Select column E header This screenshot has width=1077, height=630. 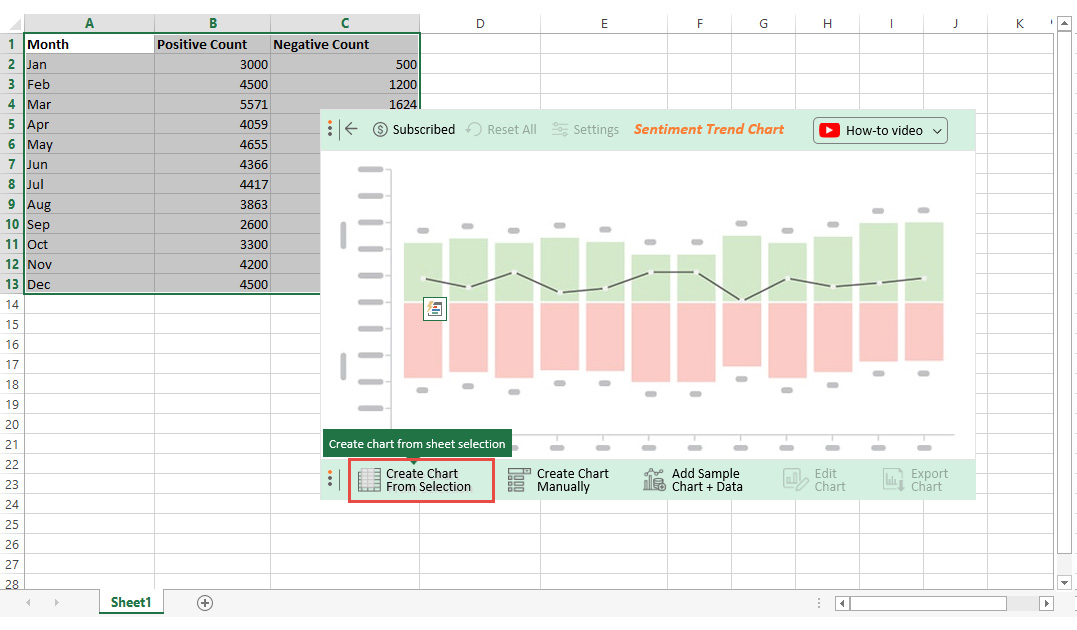604,23
